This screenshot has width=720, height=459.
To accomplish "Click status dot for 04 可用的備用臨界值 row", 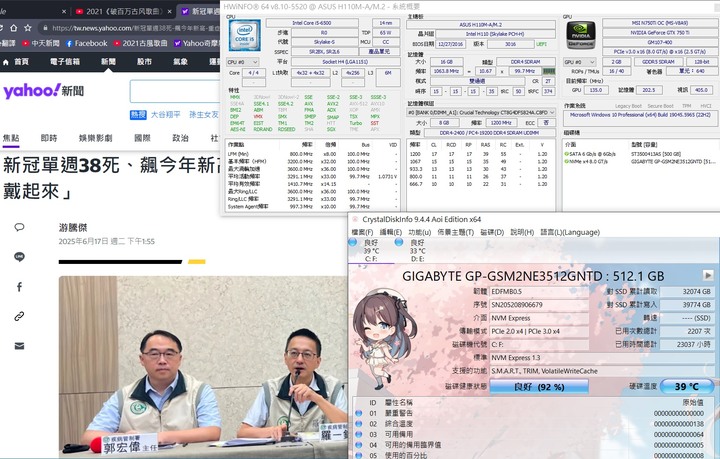I will (x=359, y=445).
